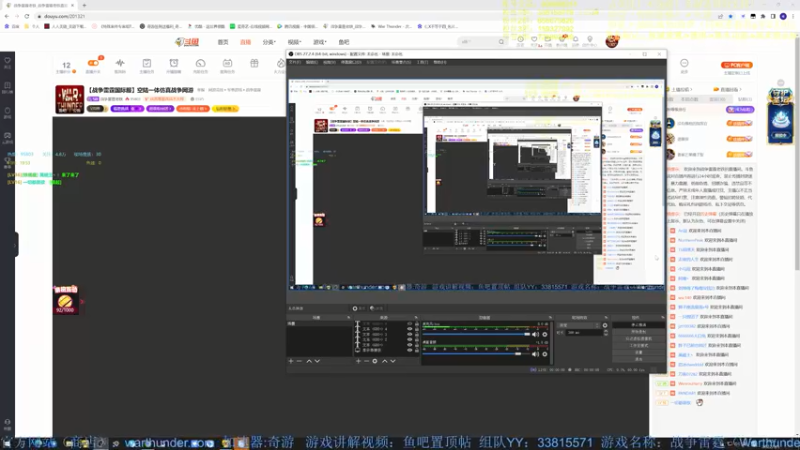
Task: Open the gift box icon in streamer toolbar
Action: 254,63
